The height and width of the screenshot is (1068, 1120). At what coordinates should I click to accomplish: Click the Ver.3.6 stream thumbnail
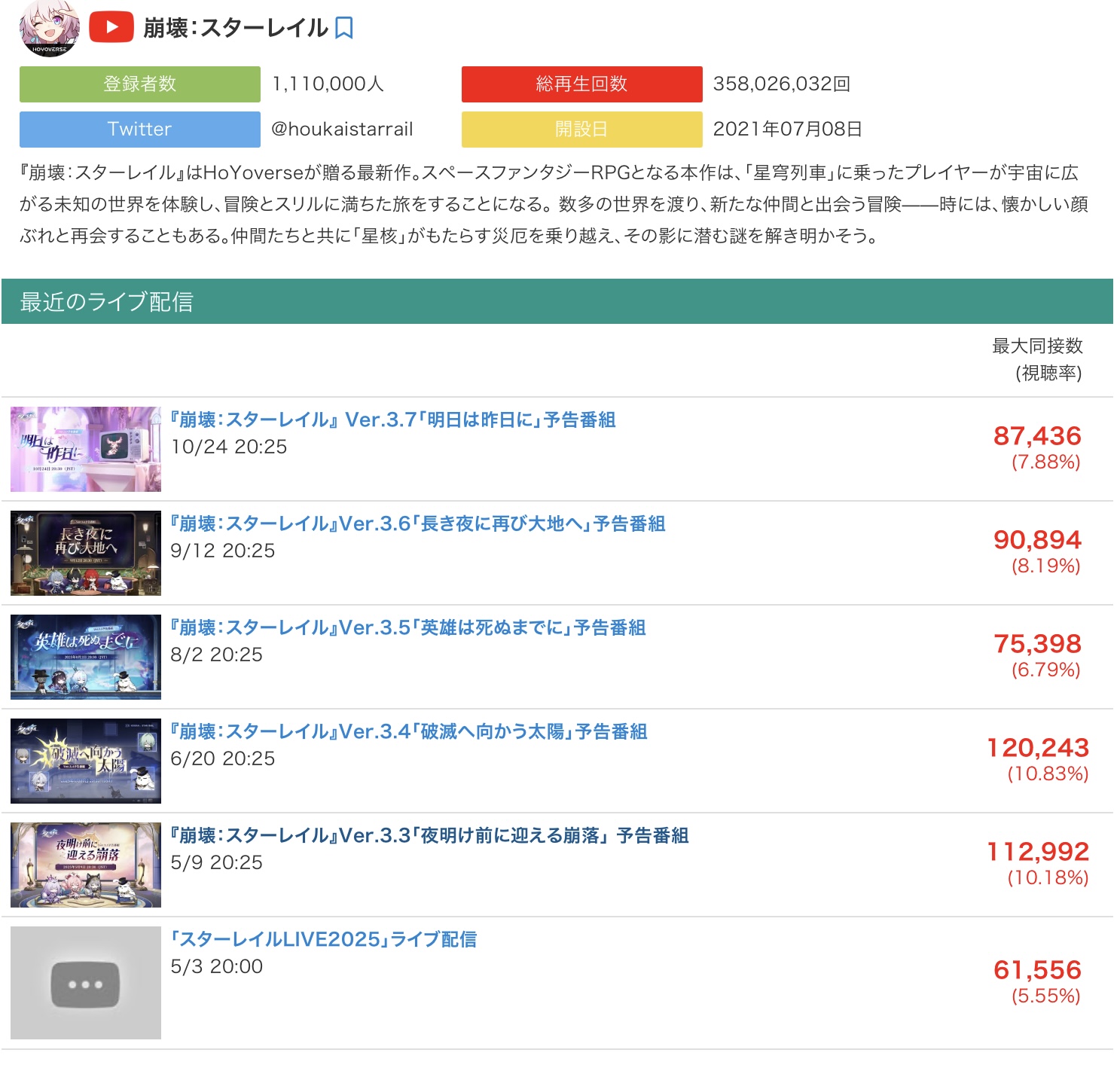point(86,553)
